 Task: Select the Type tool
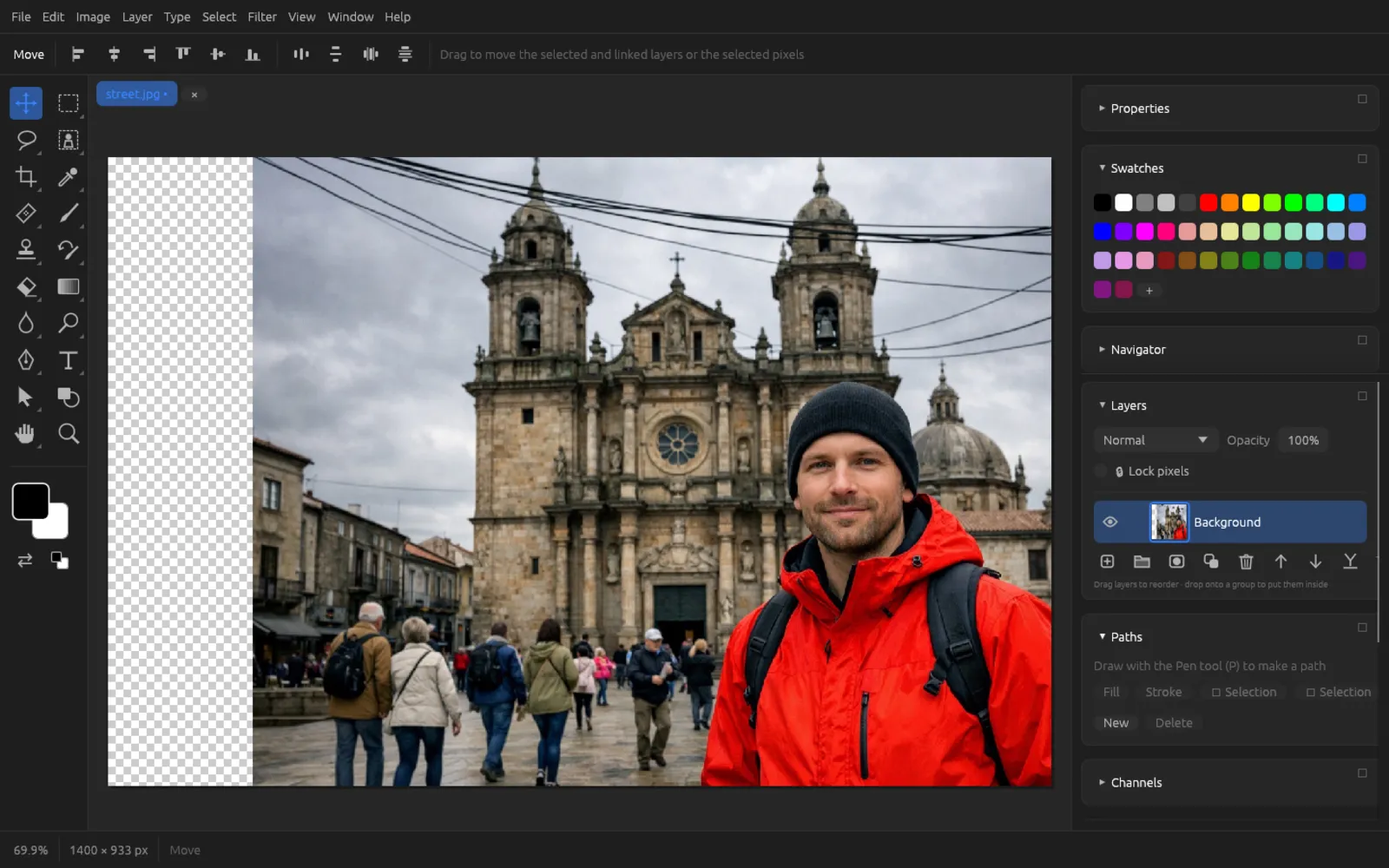tap(68, 360)
